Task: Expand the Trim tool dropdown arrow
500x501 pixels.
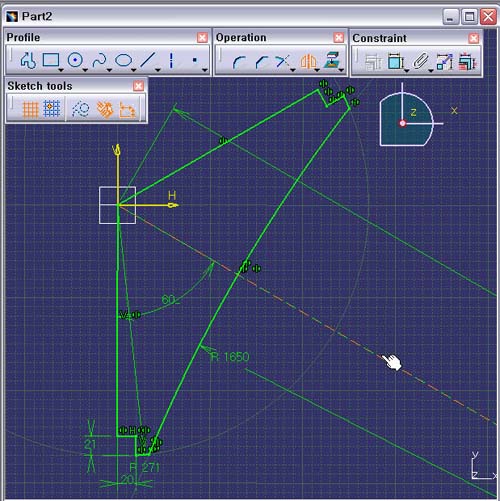Action: click(293, 70)
